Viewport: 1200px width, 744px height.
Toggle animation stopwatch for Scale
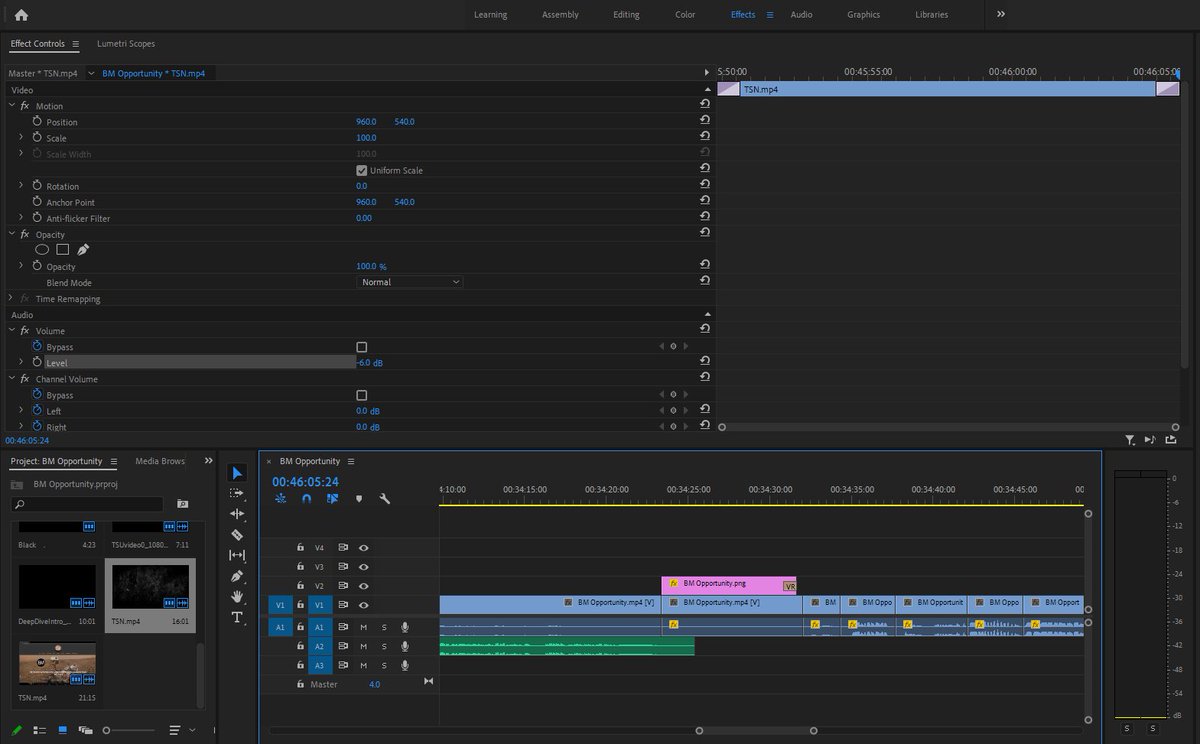click(37, 137)
